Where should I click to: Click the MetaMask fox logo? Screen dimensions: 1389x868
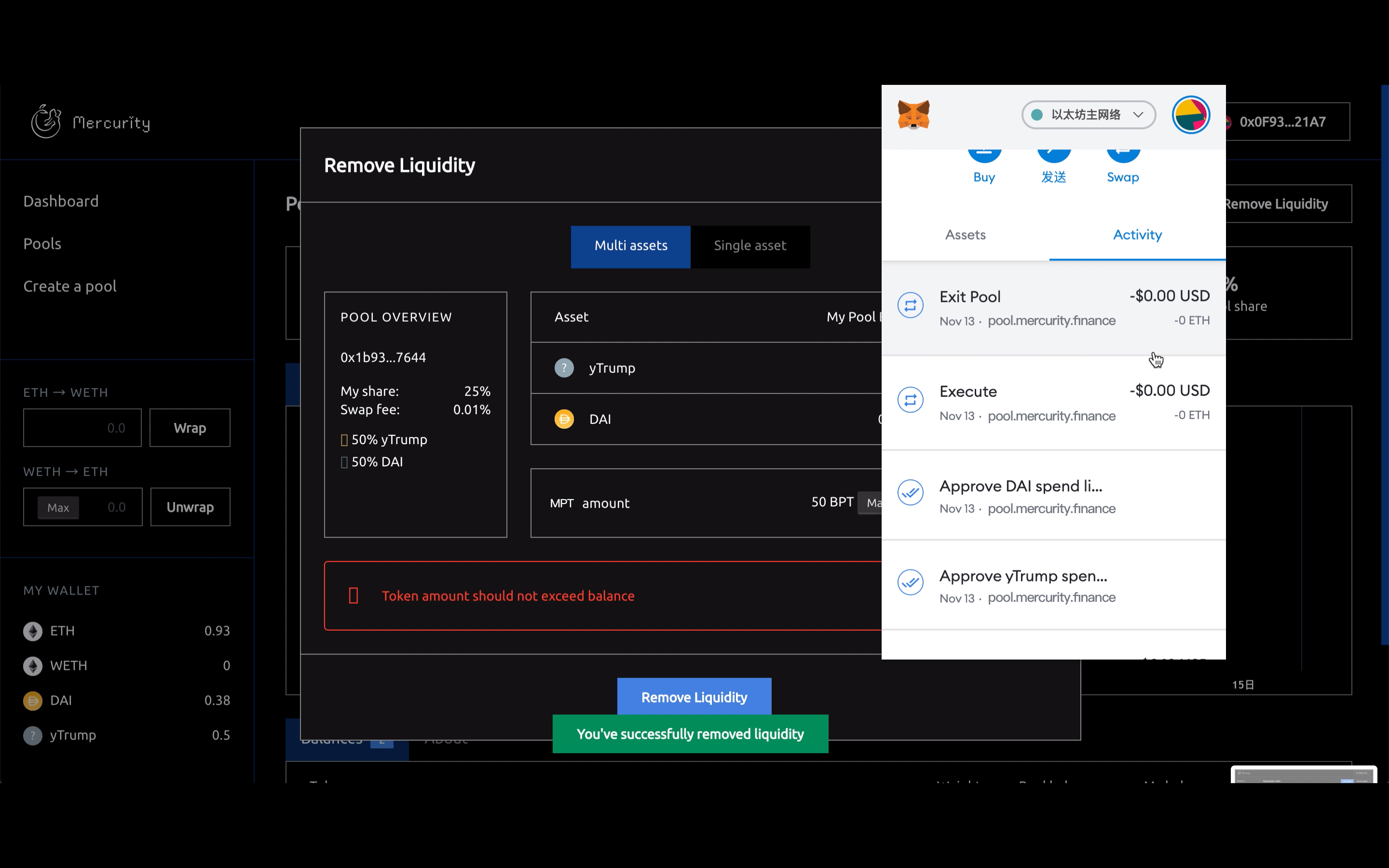(x=913, y=115)
